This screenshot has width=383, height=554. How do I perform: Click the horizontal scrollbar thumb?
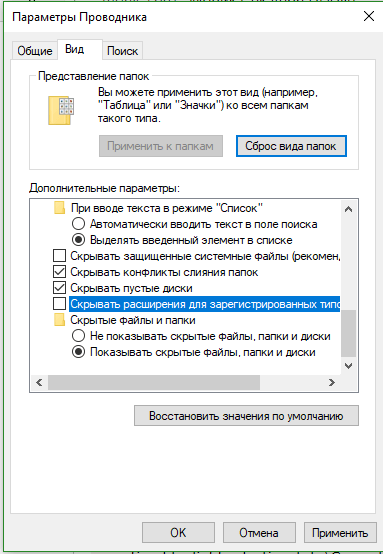tap(154, 382)
